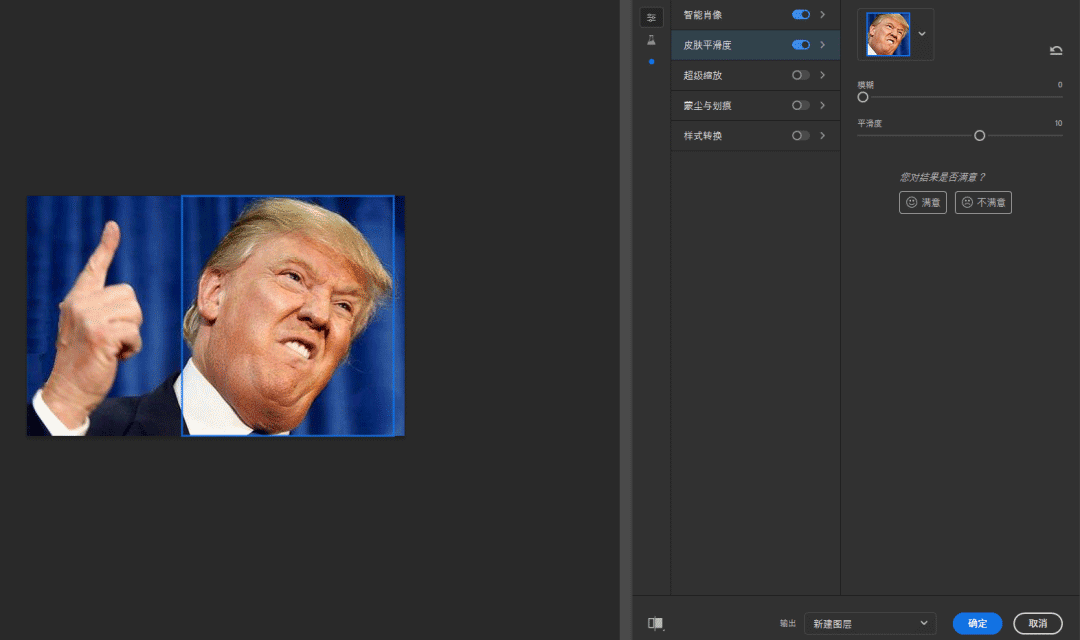Viewport: 1080px width, 640px height.
Task: Click the reset filter settings icon
Action: pos(1056,50)
